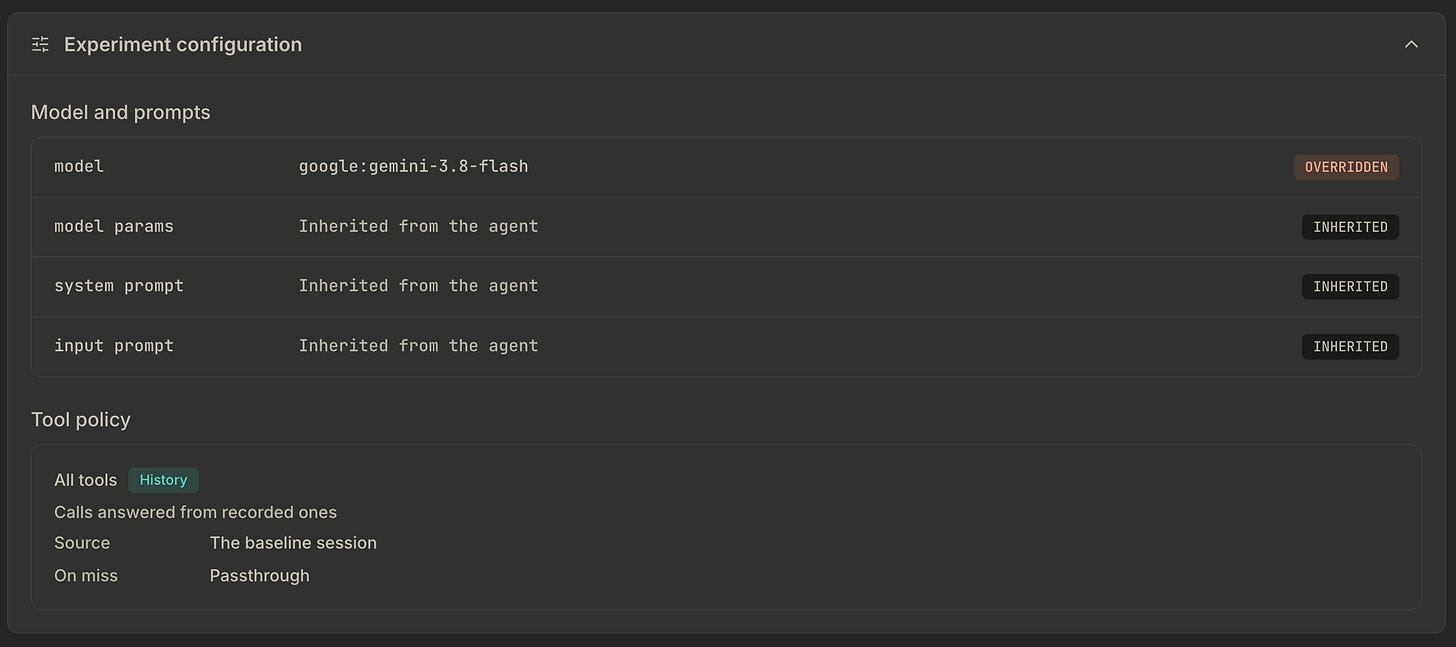Click the Passthrough on-miss value

tap(259, 576)
